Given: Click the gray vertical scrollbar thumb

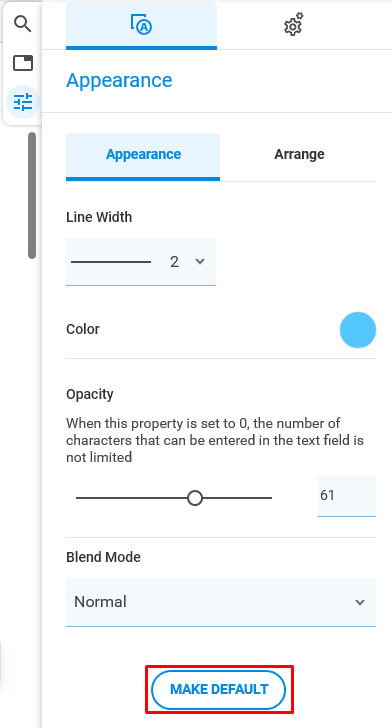Looking at the screenshot, I should pos(32,195).
